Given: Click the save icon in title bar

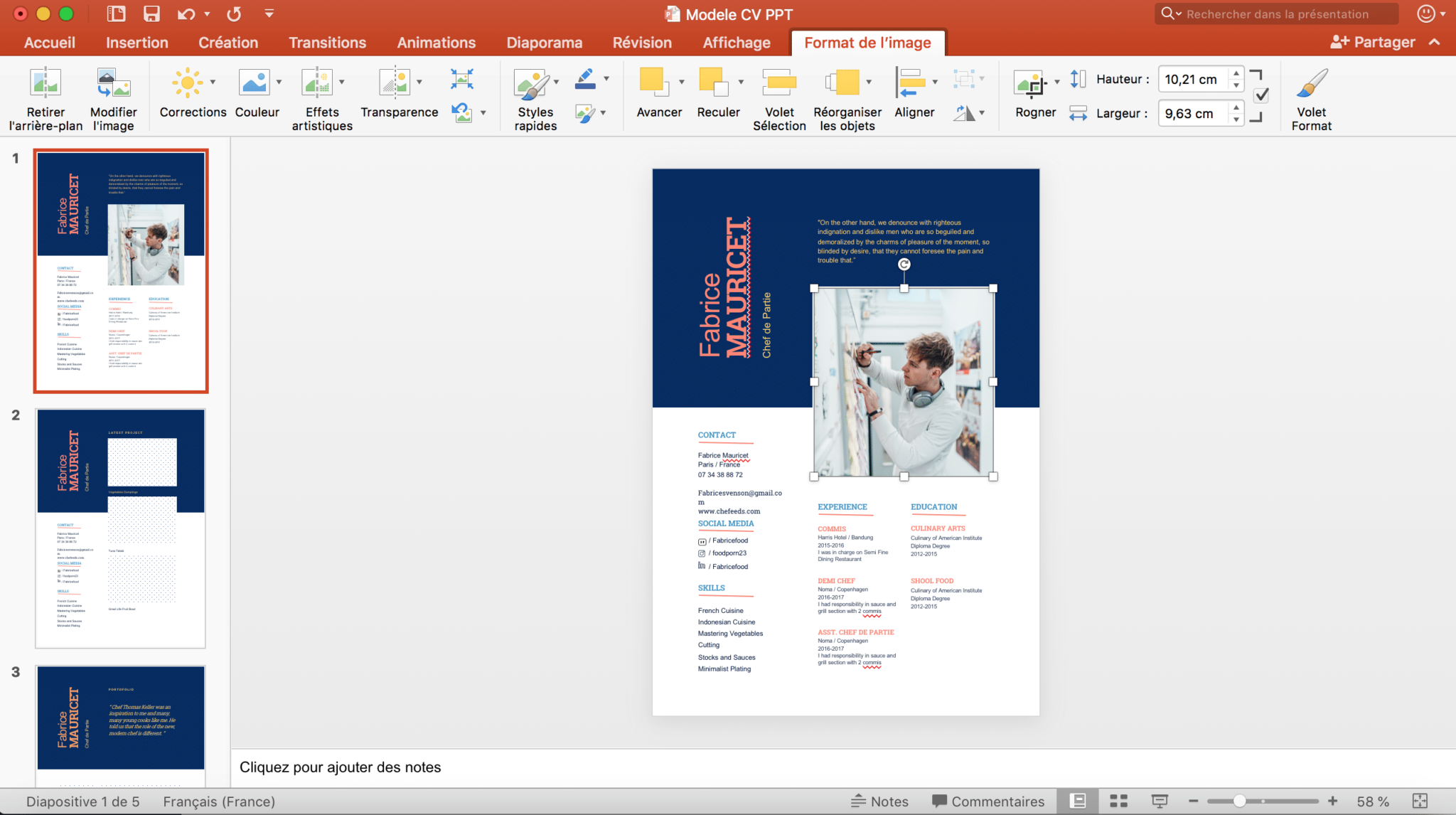Looking at the screenshot, I should pos(151,14).
